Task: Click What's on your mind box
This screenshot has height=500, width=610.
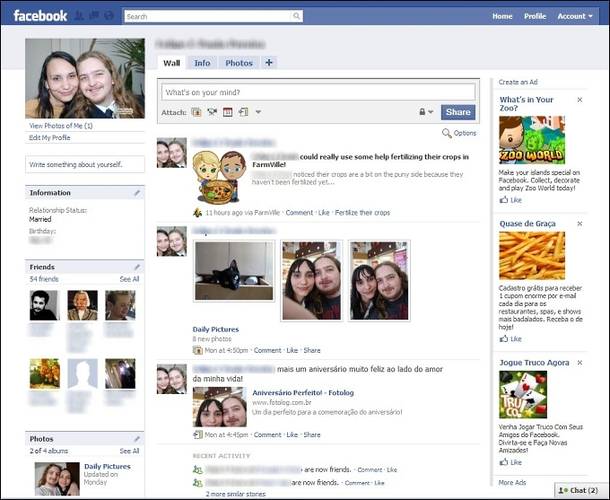Action: point(318,92)
